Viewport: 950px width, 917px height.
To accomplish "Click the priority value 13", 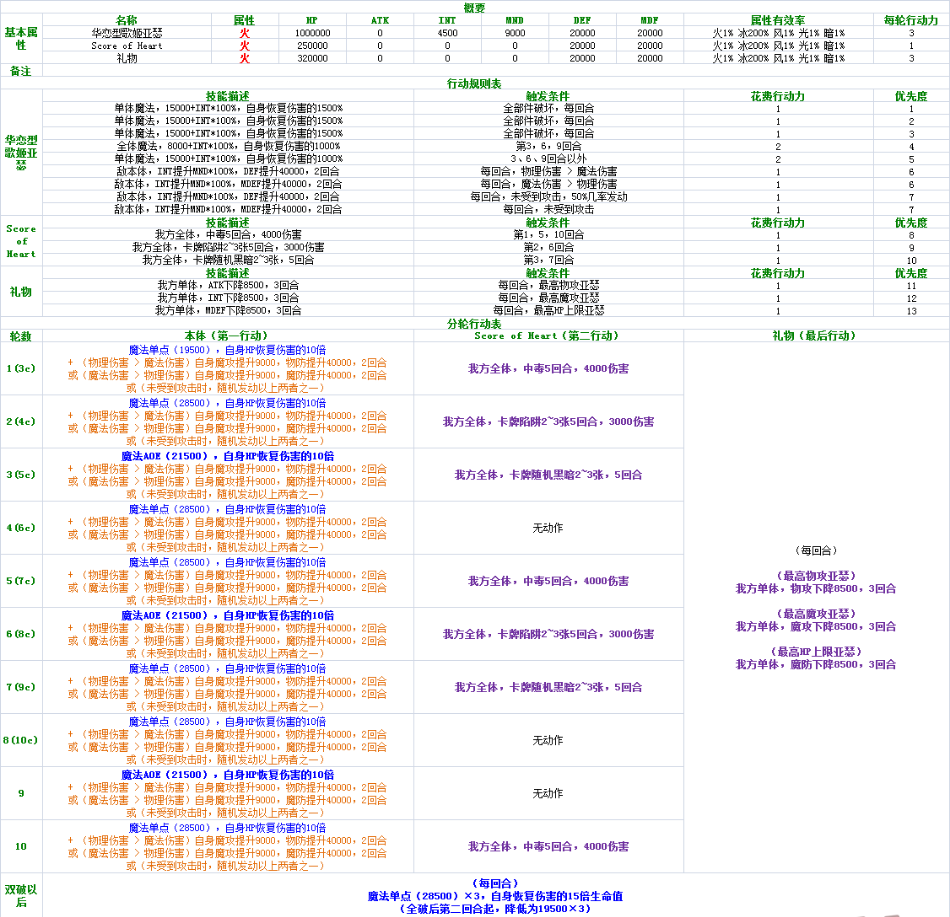I will click(x=911, y=311).
